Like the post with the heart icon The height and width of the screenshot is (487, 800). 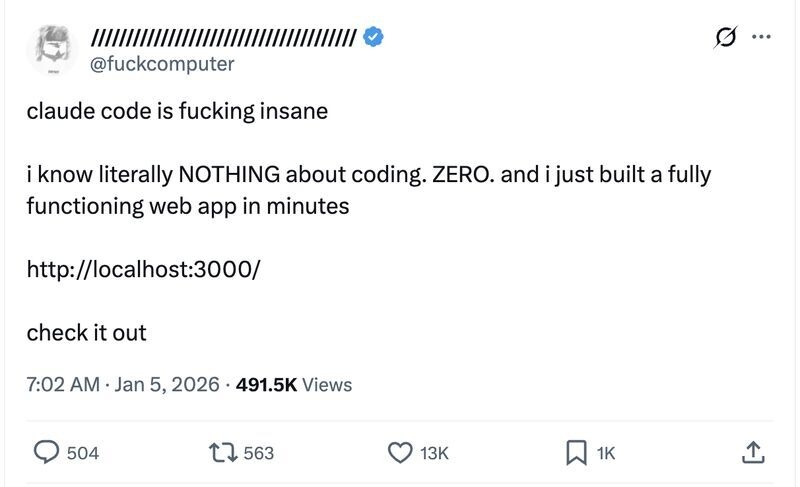tap(400, 453)
